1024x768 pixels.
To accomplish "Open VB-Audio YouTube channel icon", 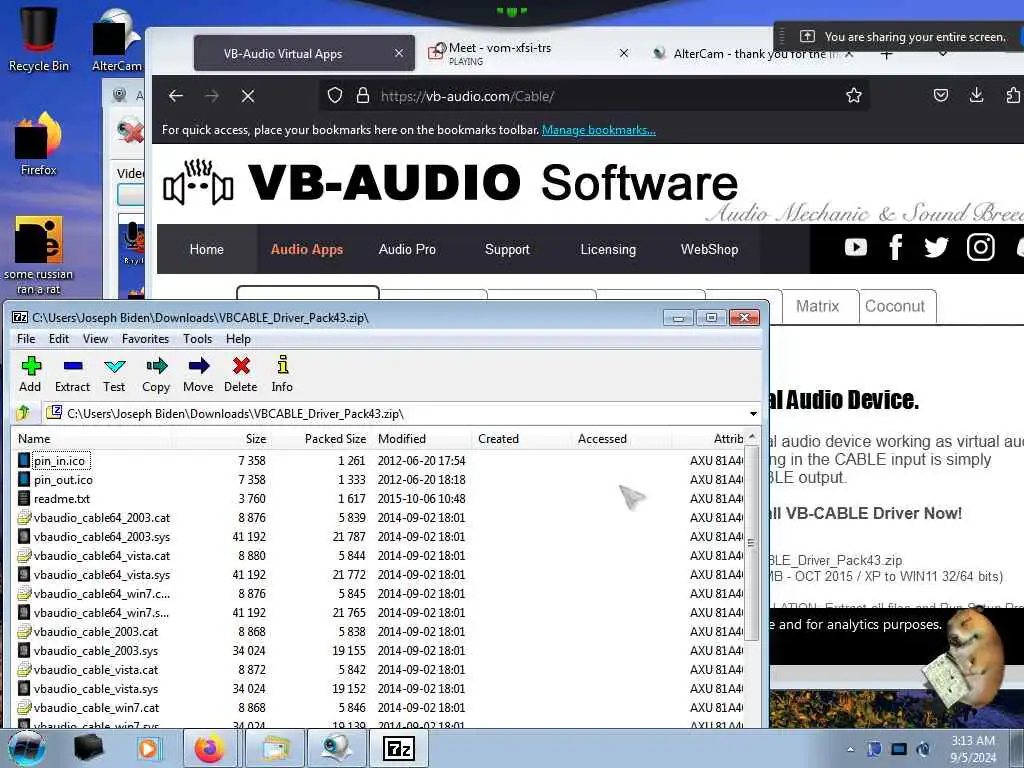I will coord(856,247).
